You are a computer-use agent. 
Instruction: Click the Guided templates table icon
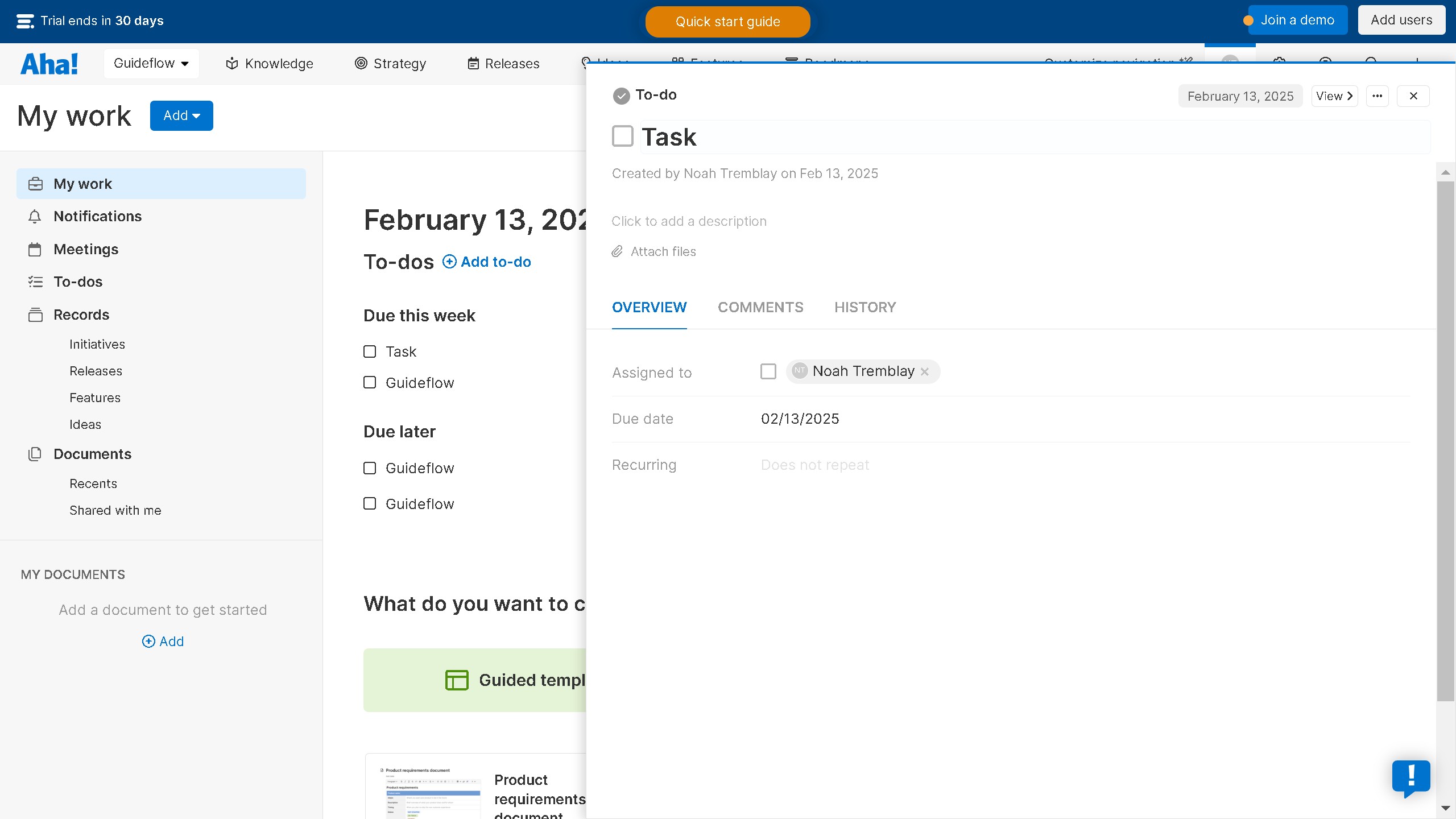pos(456,680)
